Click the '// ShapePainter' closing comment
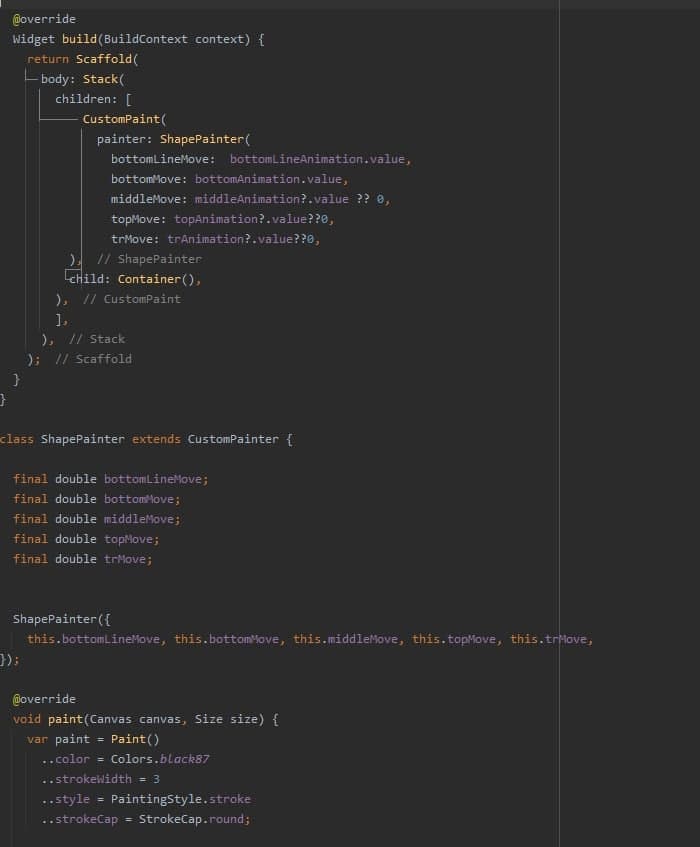Screen dimensions: 700x847 tap(150, 259)
